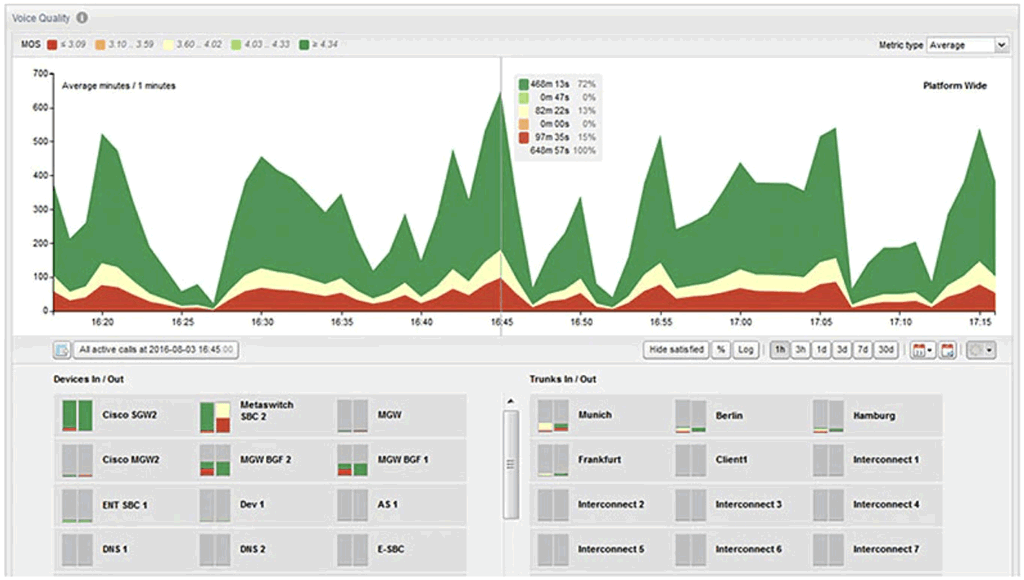Click the devices list scrollbar thumb
The height and width of the screenshot is (580, 1024).
coord(511,464)
